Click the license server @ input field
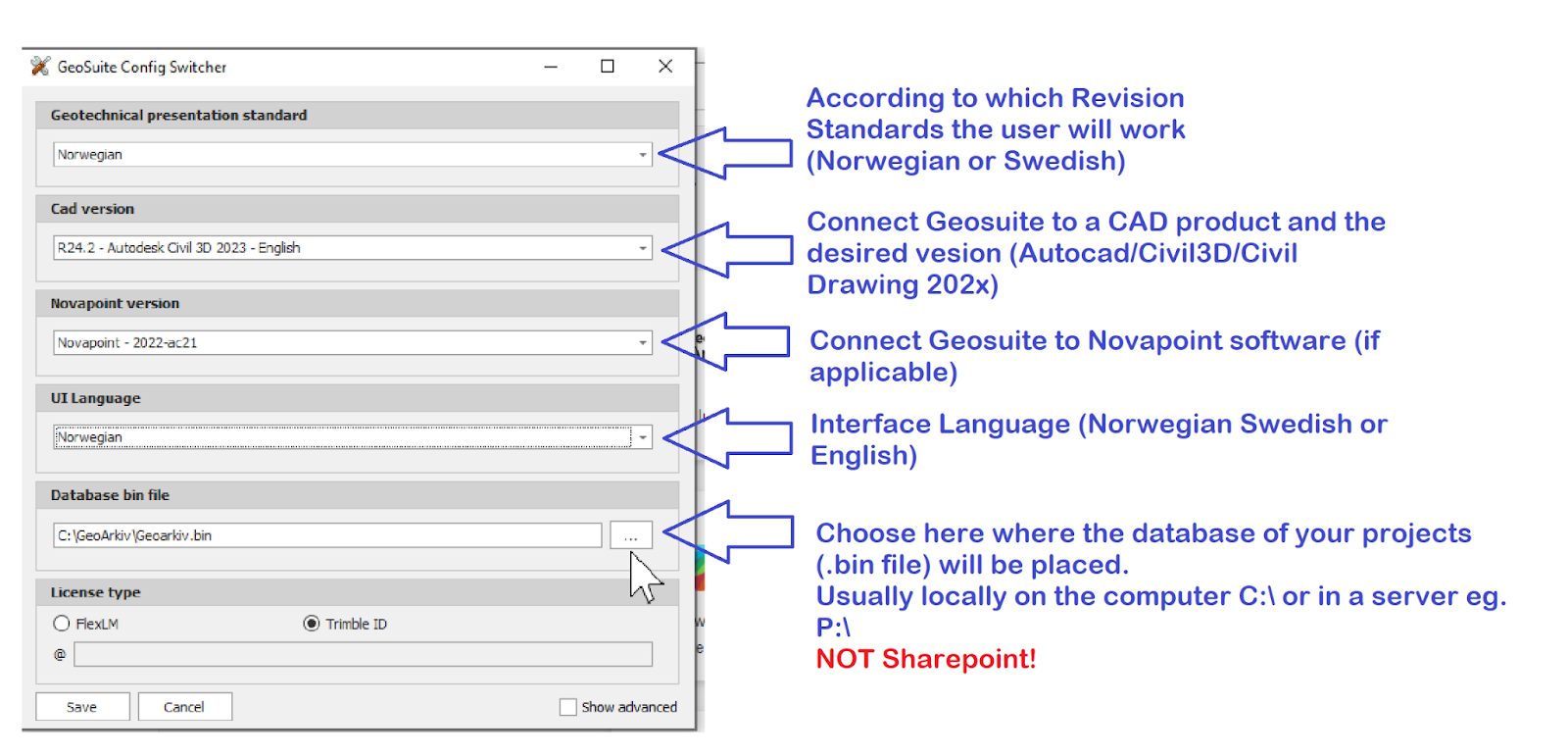This screenshot has width=1568, height=756. [x=363, y=654]
